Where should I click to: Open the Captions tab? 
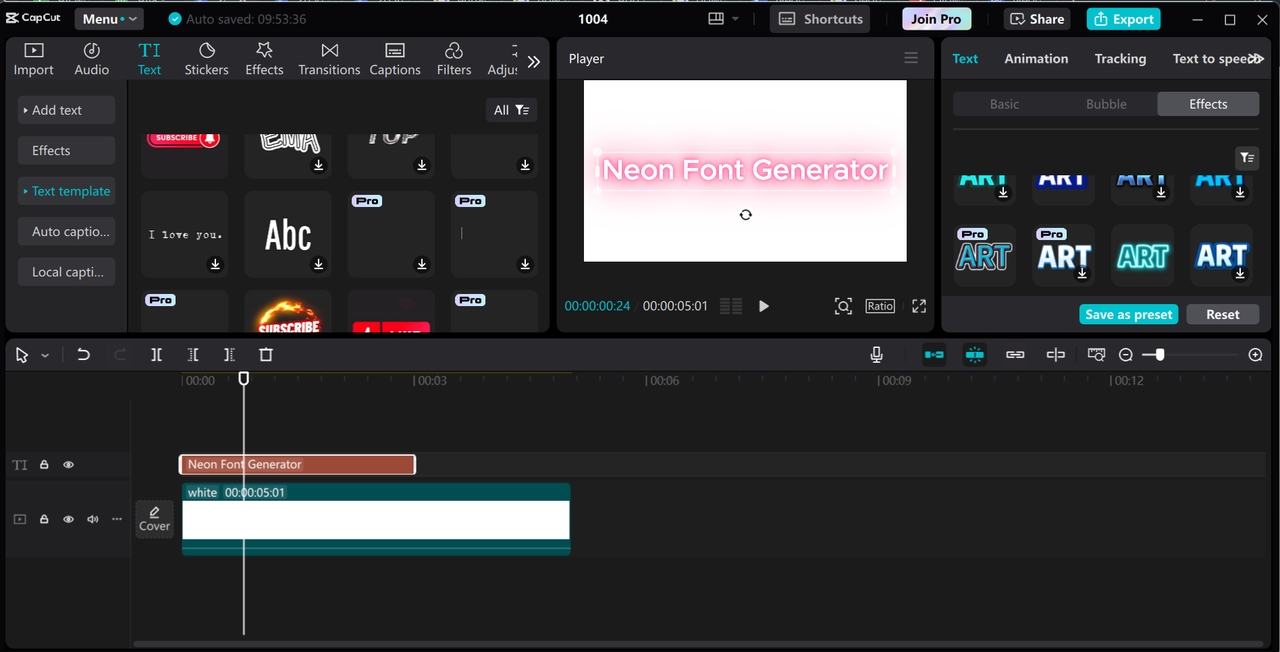tap(395, 59)
